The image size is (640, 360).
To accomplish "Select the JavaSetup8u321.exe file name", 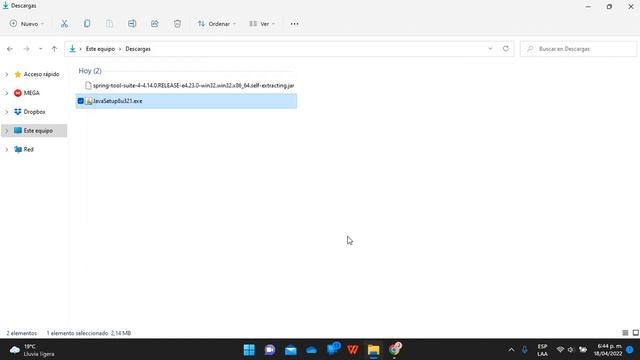I will coord(118,101).
